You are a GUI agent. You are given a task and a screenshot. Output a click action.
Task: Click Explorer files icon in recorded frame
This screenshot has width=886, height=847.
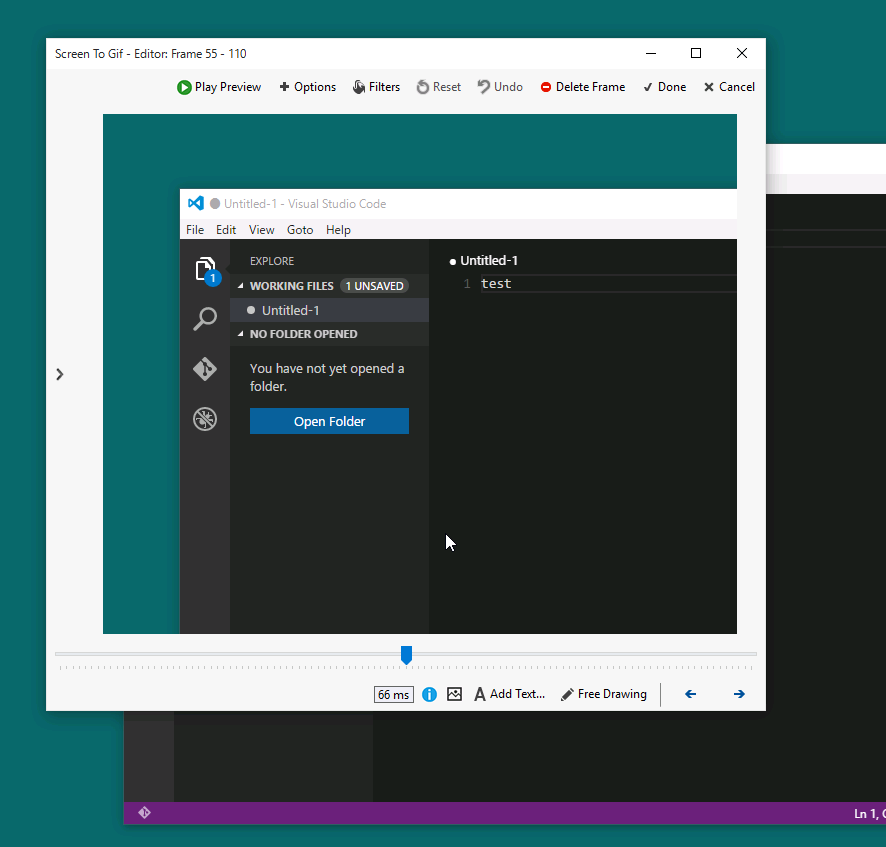pyautogui.click(x=206, y=270)
